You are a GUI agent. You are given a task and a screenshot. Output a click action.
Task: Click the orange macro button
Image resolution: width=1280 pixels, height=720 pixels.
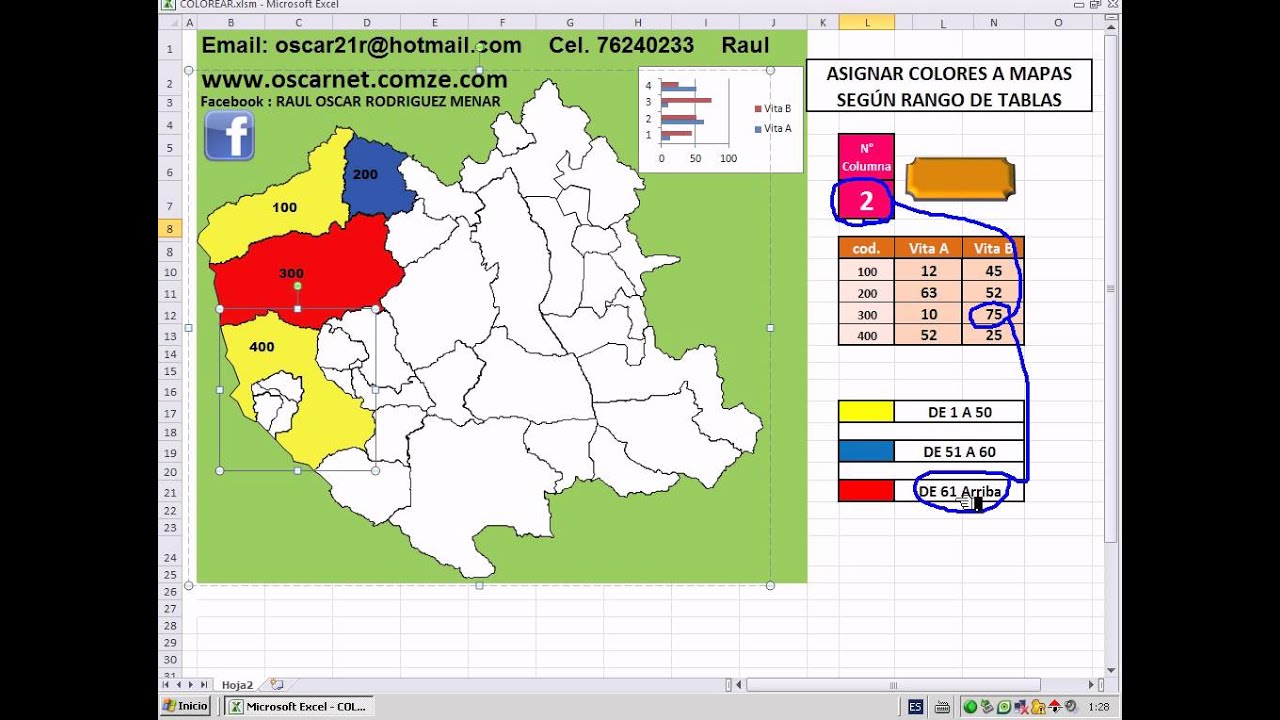(960, 178)
